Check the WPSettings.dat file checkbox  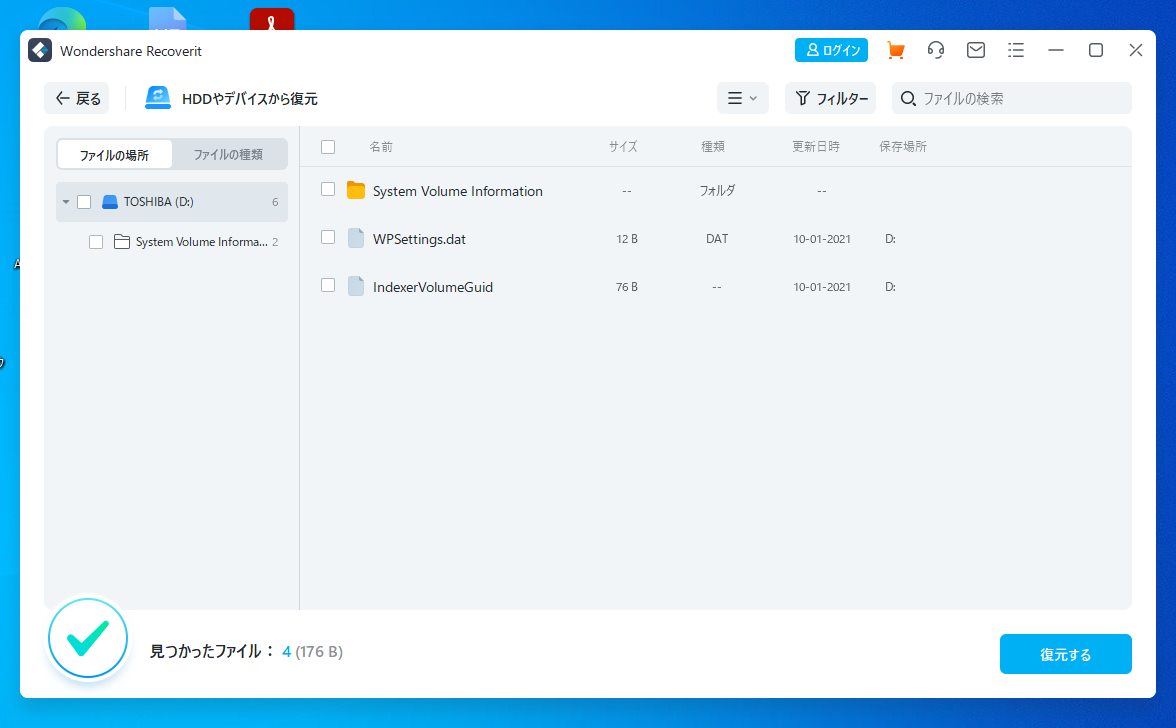[x=327, y=238]
